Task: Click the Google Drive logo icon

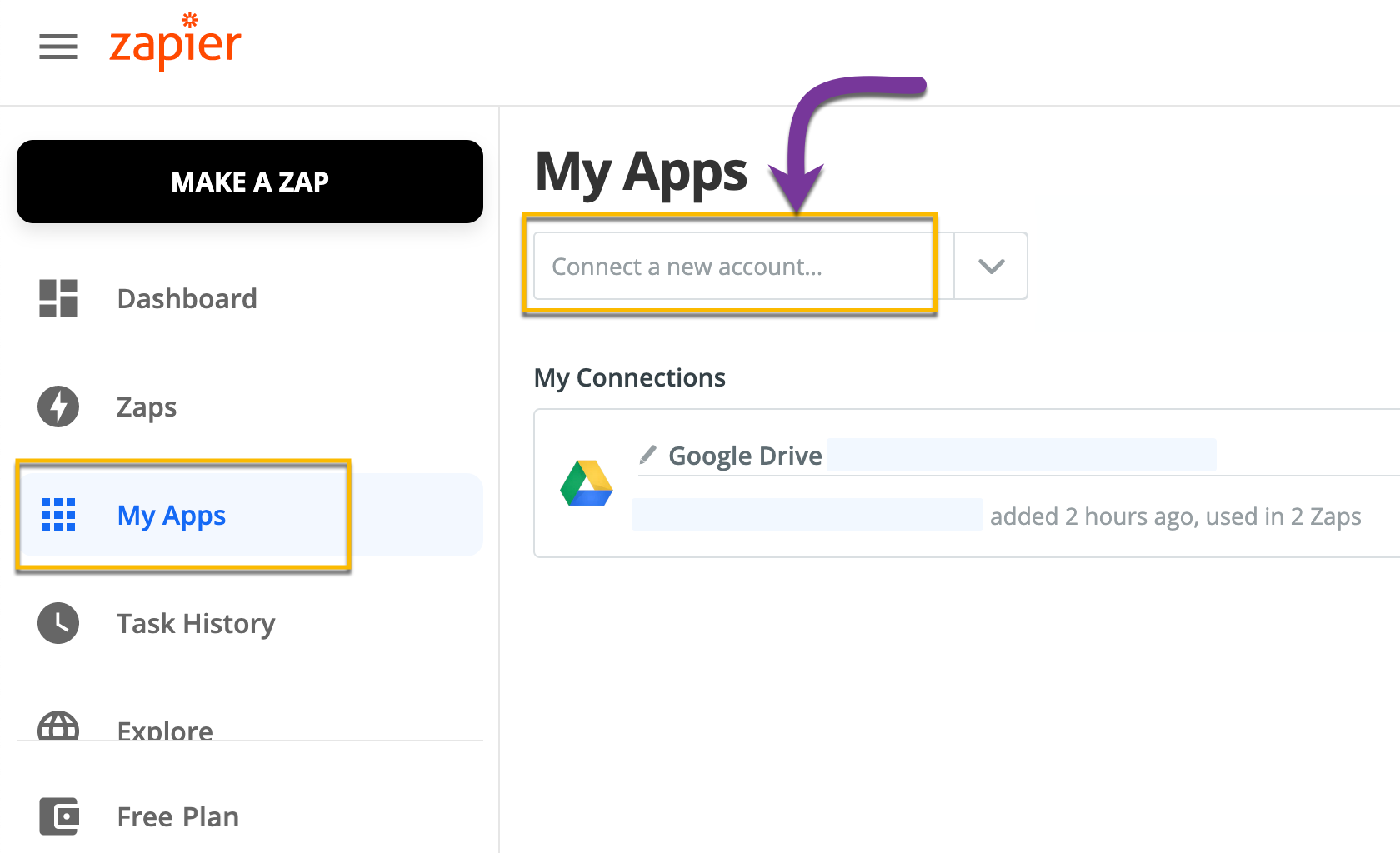Action: 587,483
